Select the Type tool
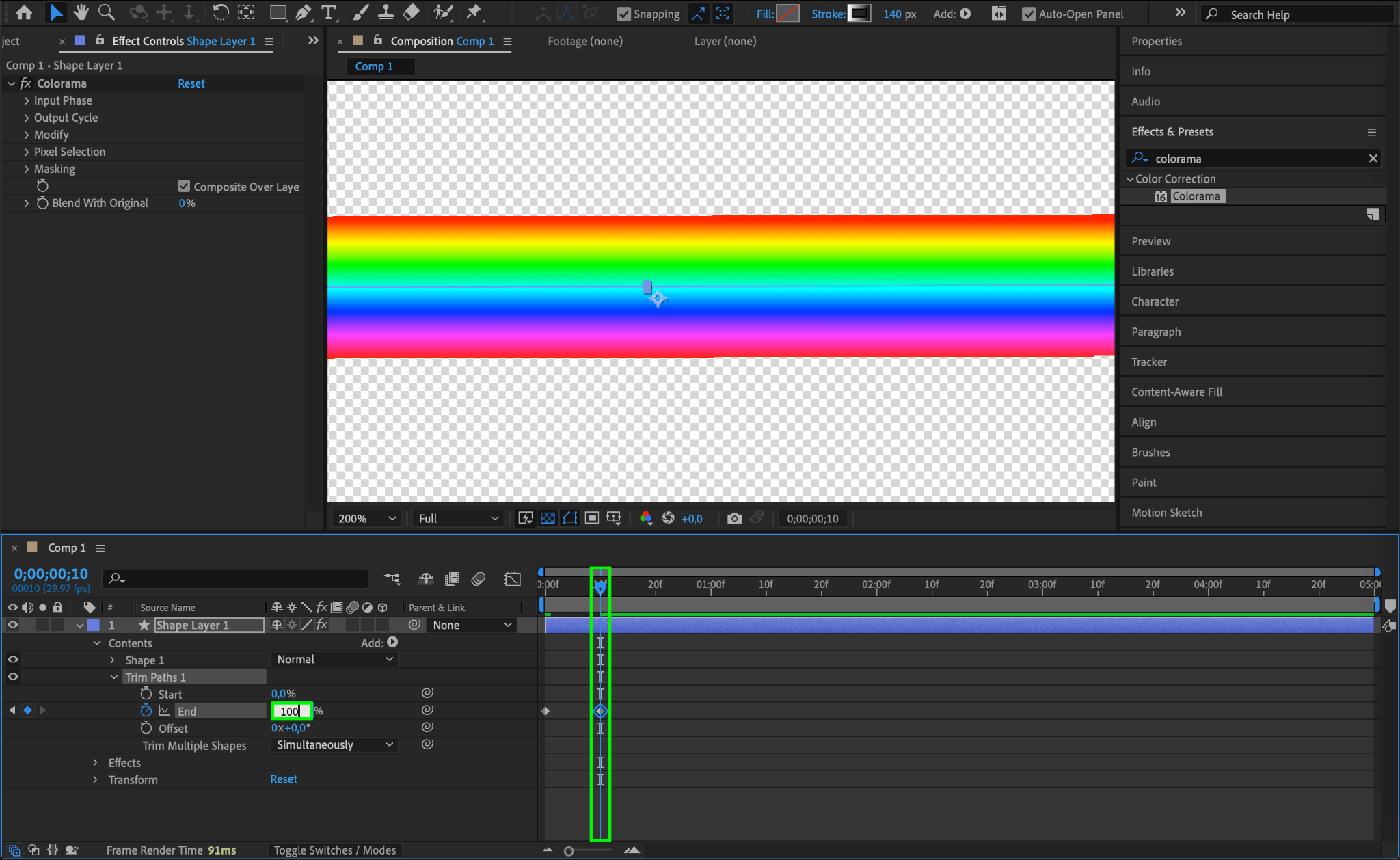The height and width of the screenshot is (860, 1400). click(329, 12)
